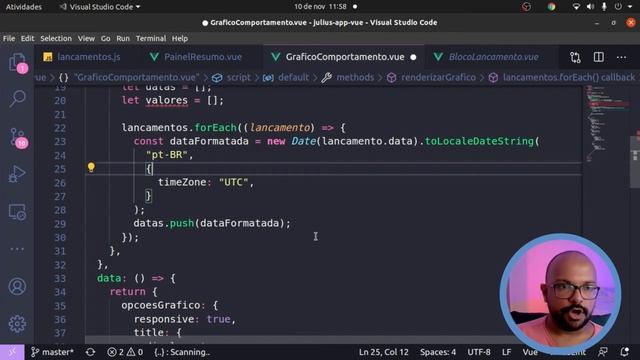
Task: Open network wifi icon in top bar
Action: click(x=576, y=7)
